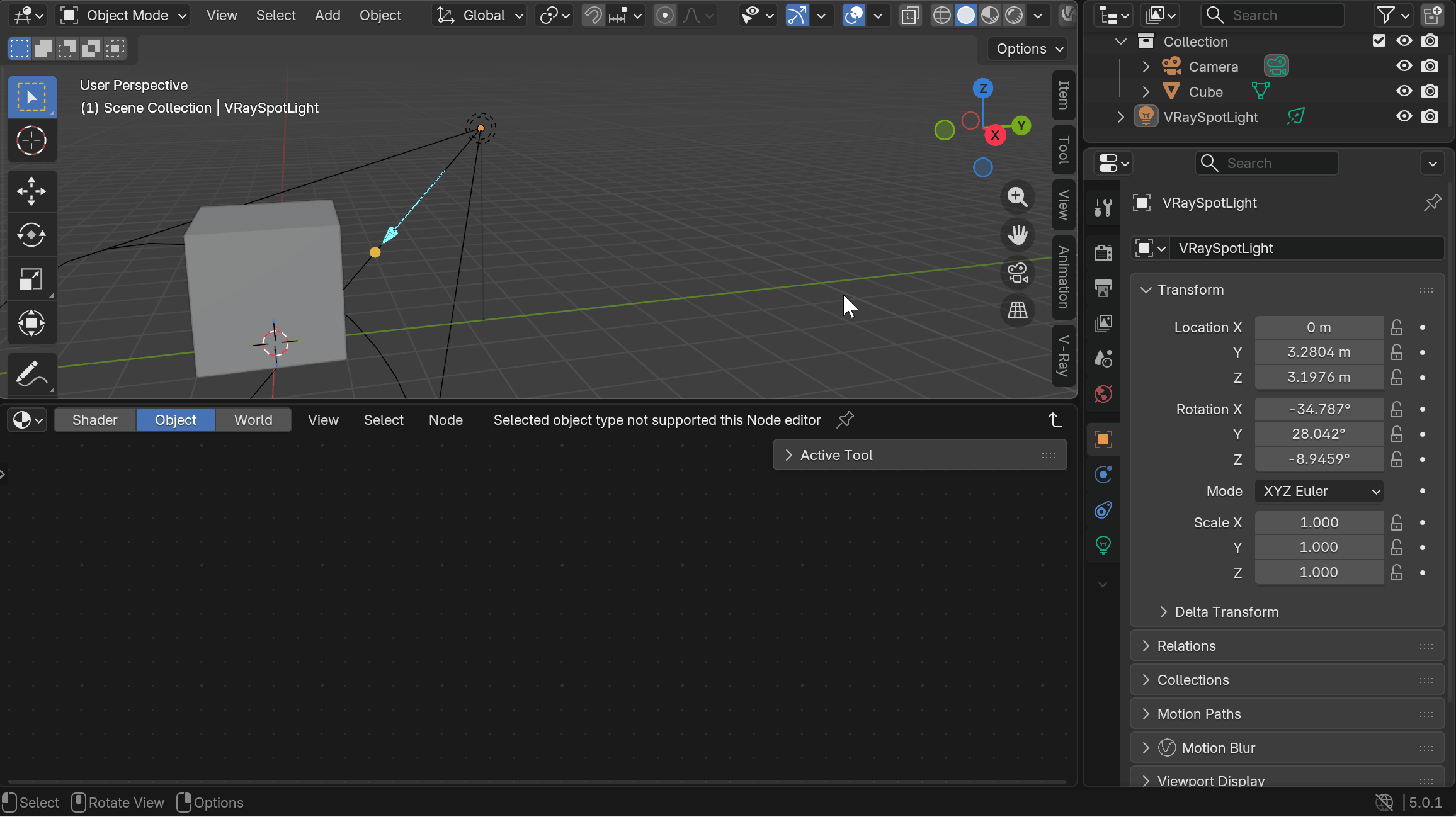Viewport: 1456px width, 817px height.
Task: Click the new collection icon in outliner
Action: [x=1431, y=15]
